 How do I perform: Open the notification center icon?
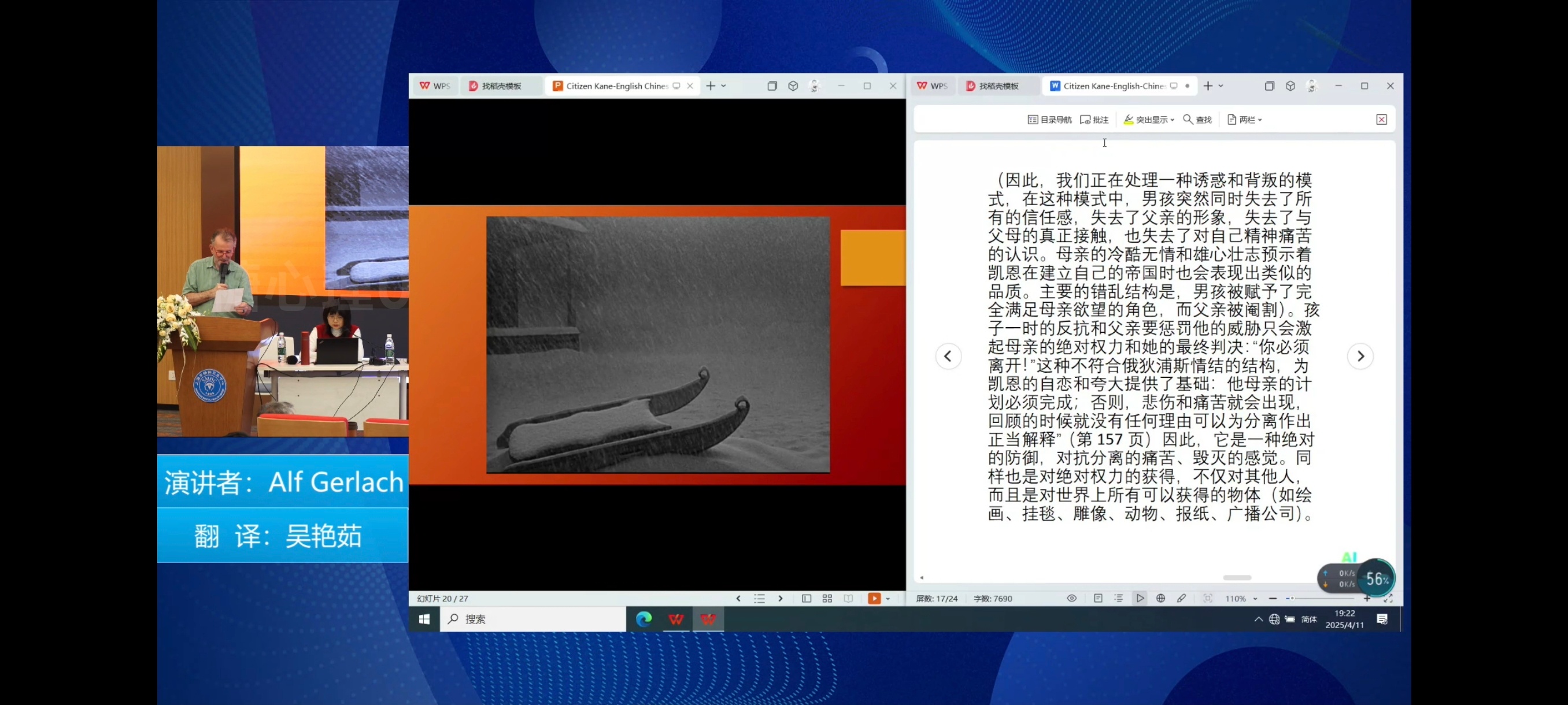[x=1382, y=619]
